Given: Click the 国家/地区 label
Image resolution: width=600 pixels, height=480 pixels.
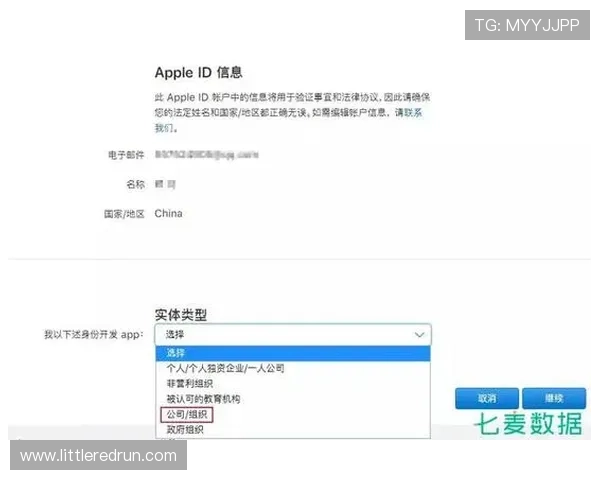Looking at the screenshot, I should pyautogui.click(x=124, y=214).
